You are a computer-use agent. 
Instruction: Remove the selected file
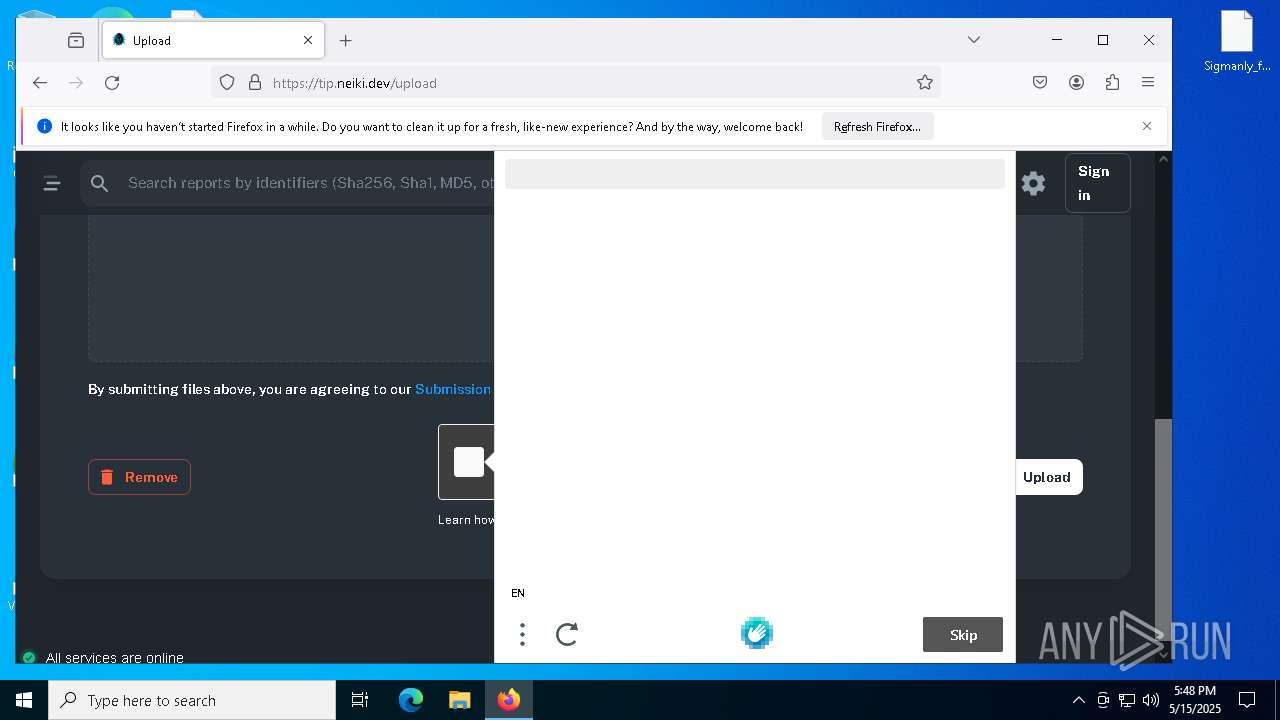[x=139, y=477]
